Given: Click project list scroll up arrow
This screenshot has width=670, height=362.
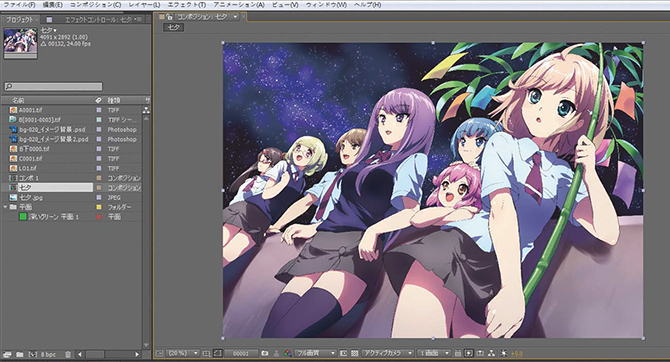Looking at the screenshot, I should tap(146, 118).
